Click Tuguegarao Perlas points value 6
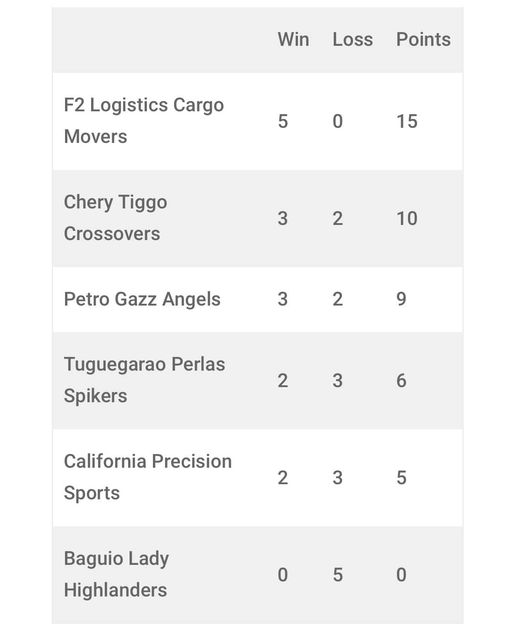515x640 pixels. [402, 380]
